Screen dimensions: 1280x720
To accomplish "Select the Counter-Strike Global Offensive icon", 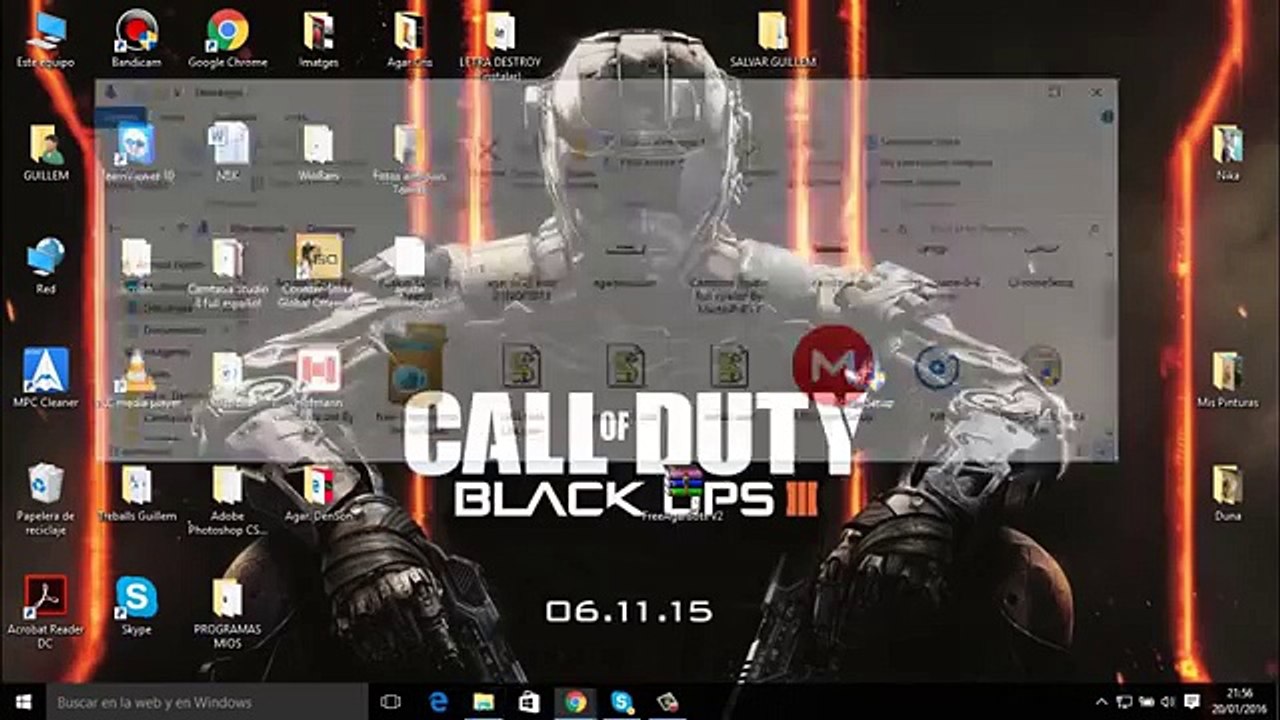I will pyautogui.click(x=319, y=272).
